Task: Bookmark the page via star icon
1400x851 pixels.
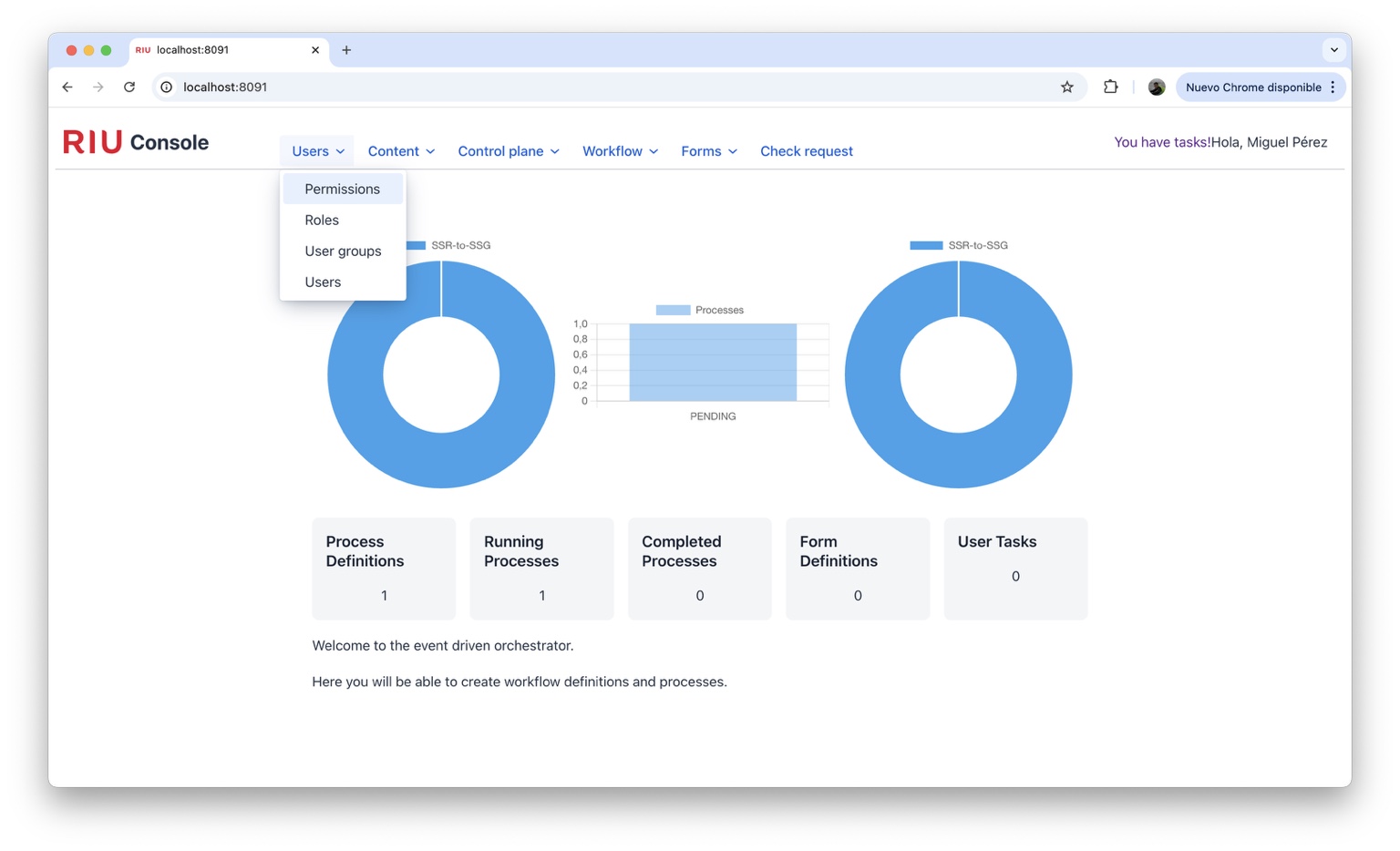Action: (1066, 87)
